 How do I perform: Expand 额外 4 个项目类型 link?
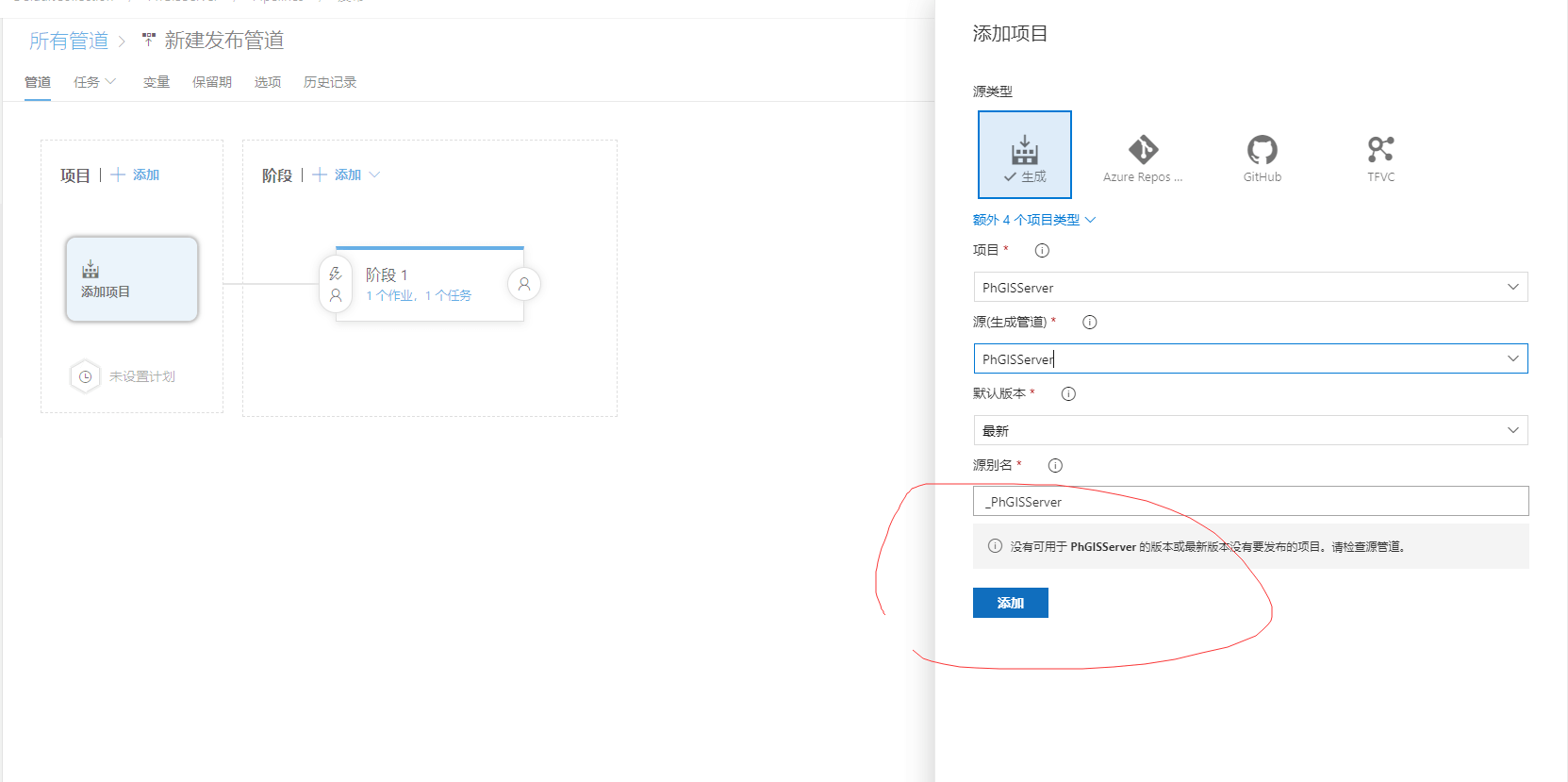pos(1033,220)
